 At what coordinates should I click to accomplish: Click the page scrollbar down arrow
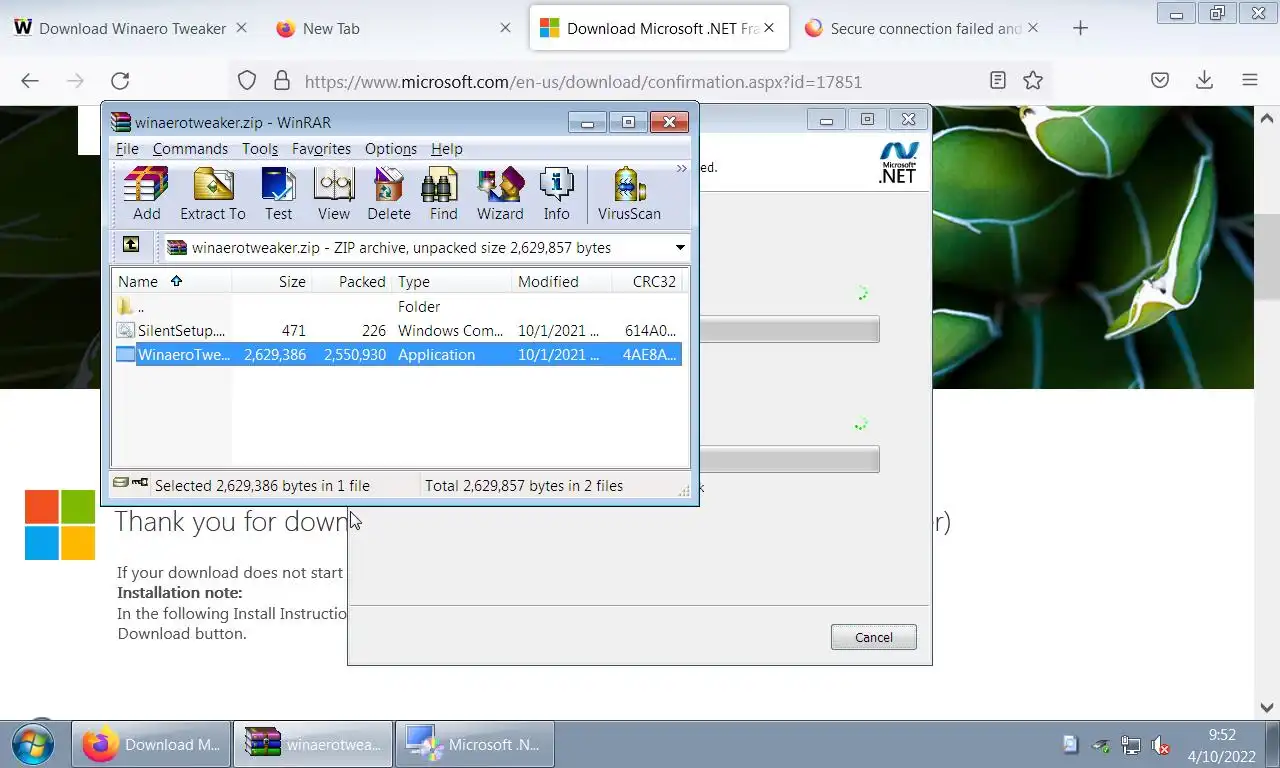point(1266,707)
